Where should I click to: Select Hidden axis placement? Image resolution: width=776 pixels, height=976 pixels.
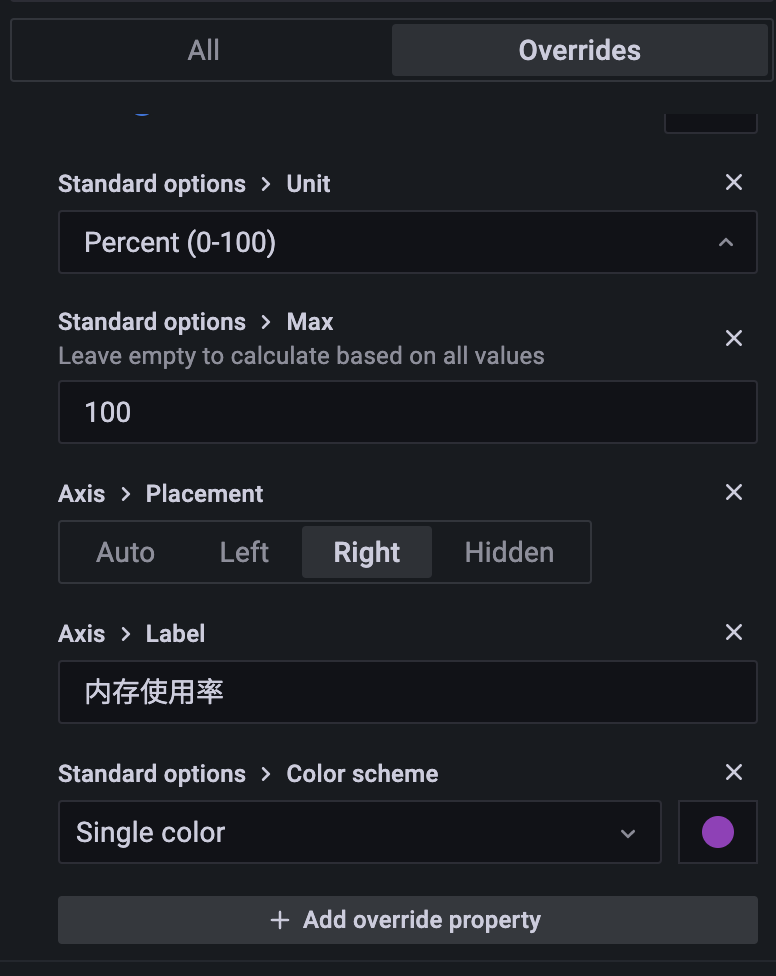point(509,552)
